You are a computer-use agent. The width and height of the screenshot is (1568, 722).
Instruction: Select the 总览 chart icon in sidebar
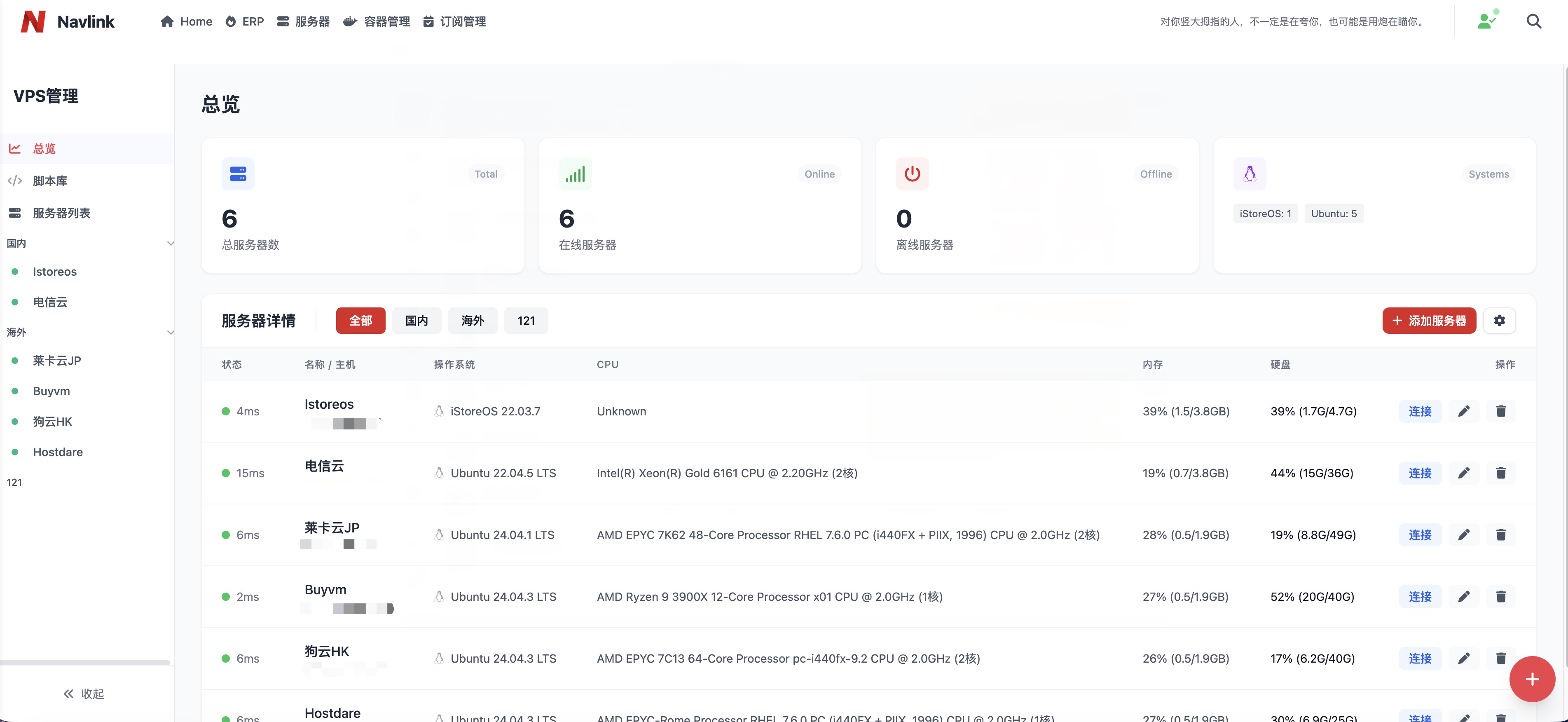14,148
